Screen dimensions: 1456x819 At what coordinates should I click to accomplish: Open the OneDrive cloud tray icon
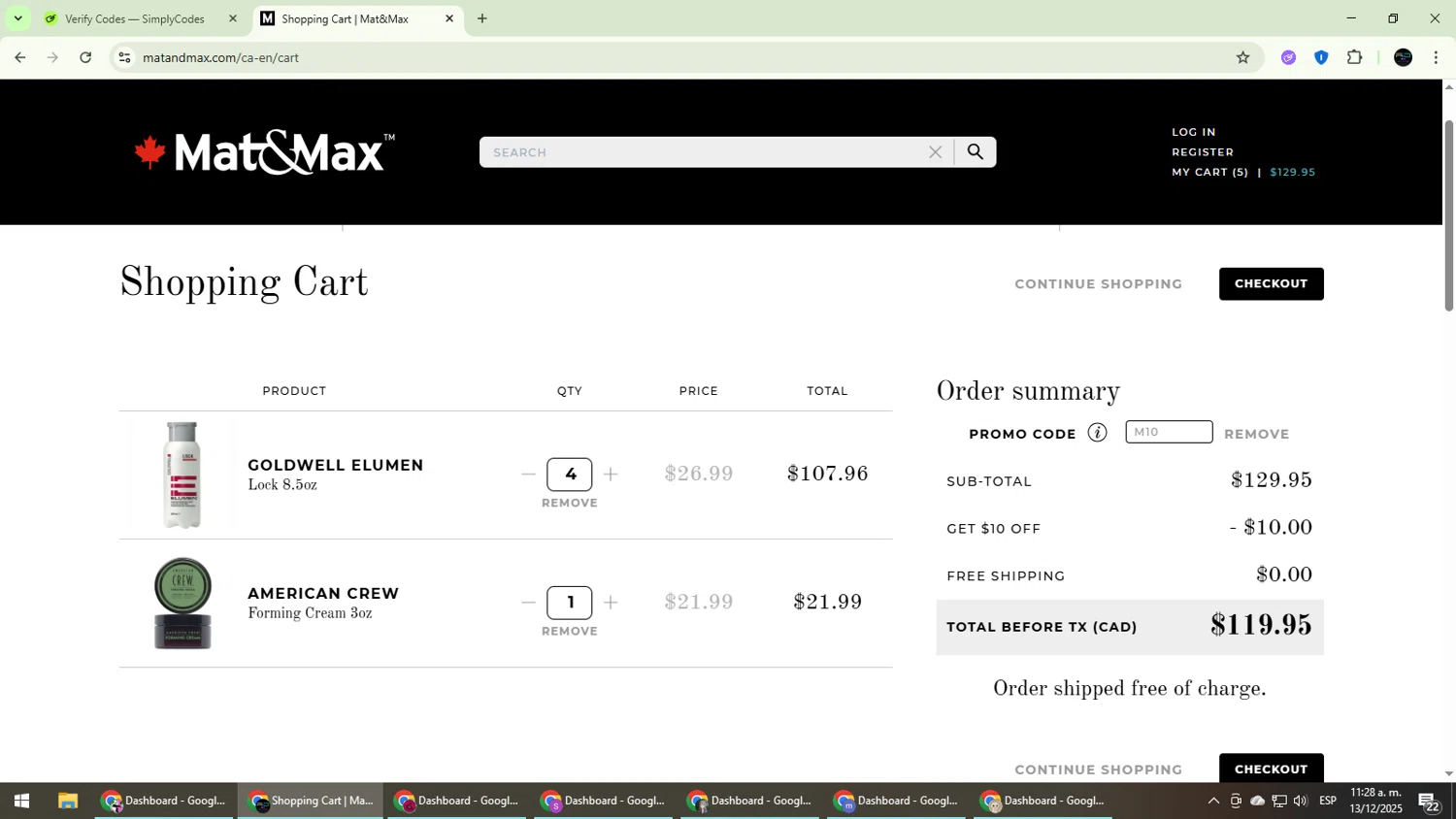(1257, 801)
